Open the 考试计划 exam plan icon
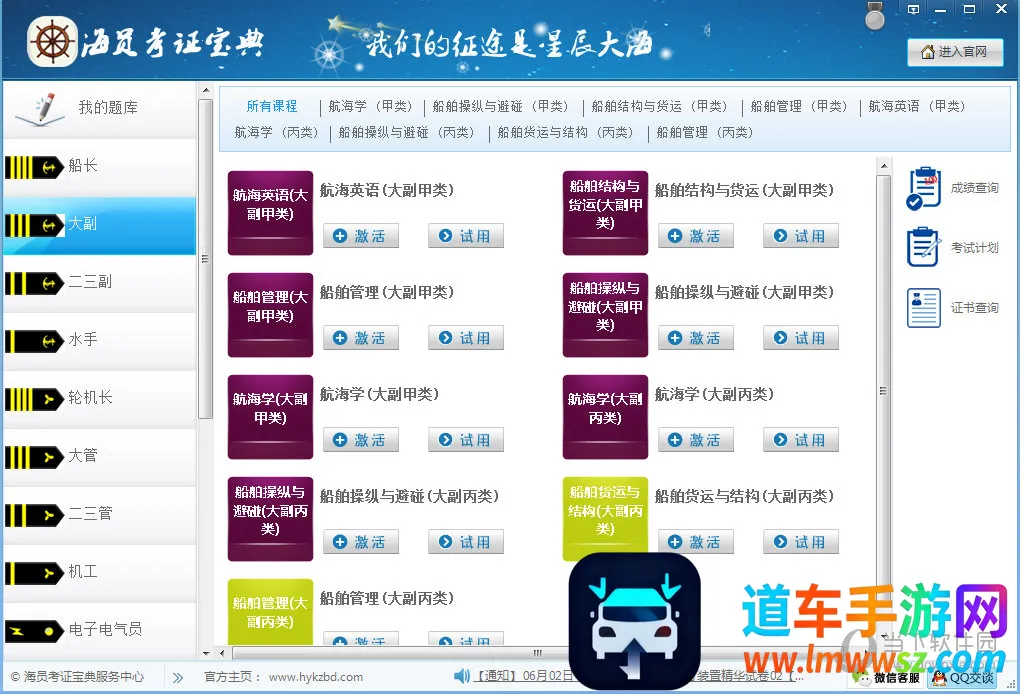Viewport: 1020px width, 694px height. 924,247
